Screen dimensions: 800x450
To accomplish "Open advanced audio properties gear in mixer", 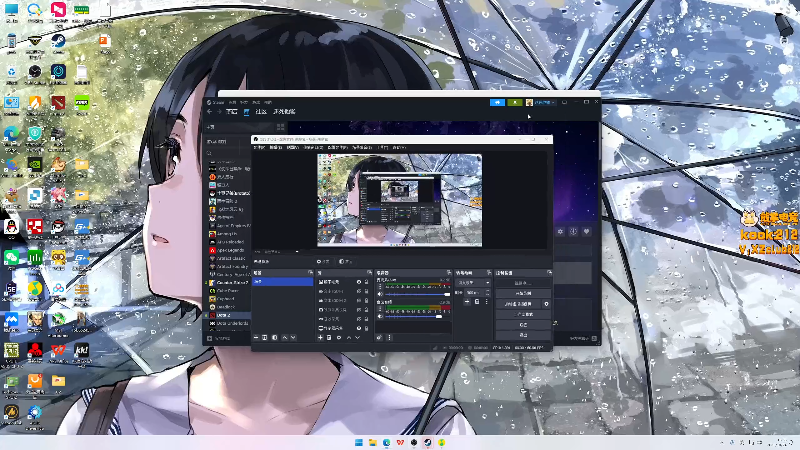I will [379, 337].
